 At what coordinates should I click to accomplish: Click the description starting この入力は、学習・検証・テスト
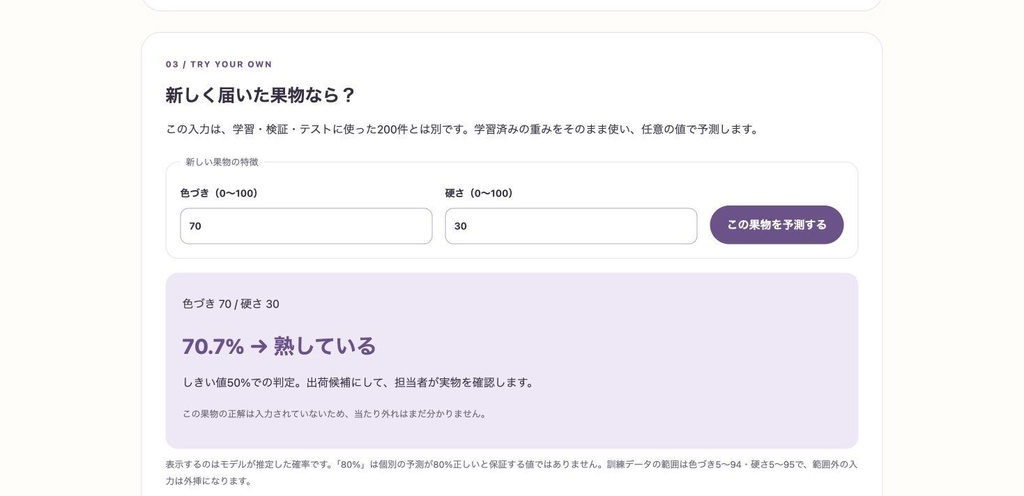pos(462,129)
